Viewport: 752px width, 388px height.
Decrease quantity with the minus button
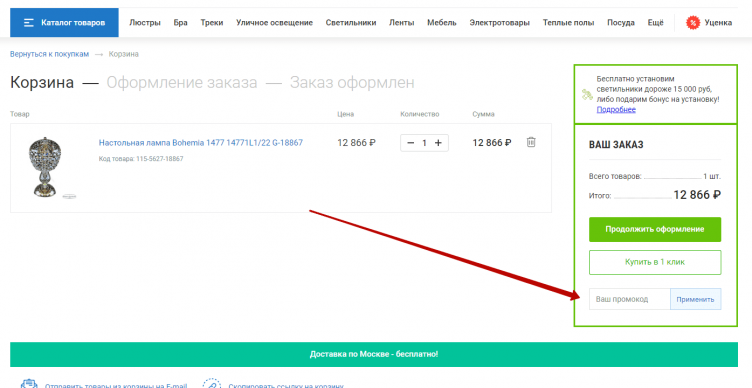pos(410,143)
